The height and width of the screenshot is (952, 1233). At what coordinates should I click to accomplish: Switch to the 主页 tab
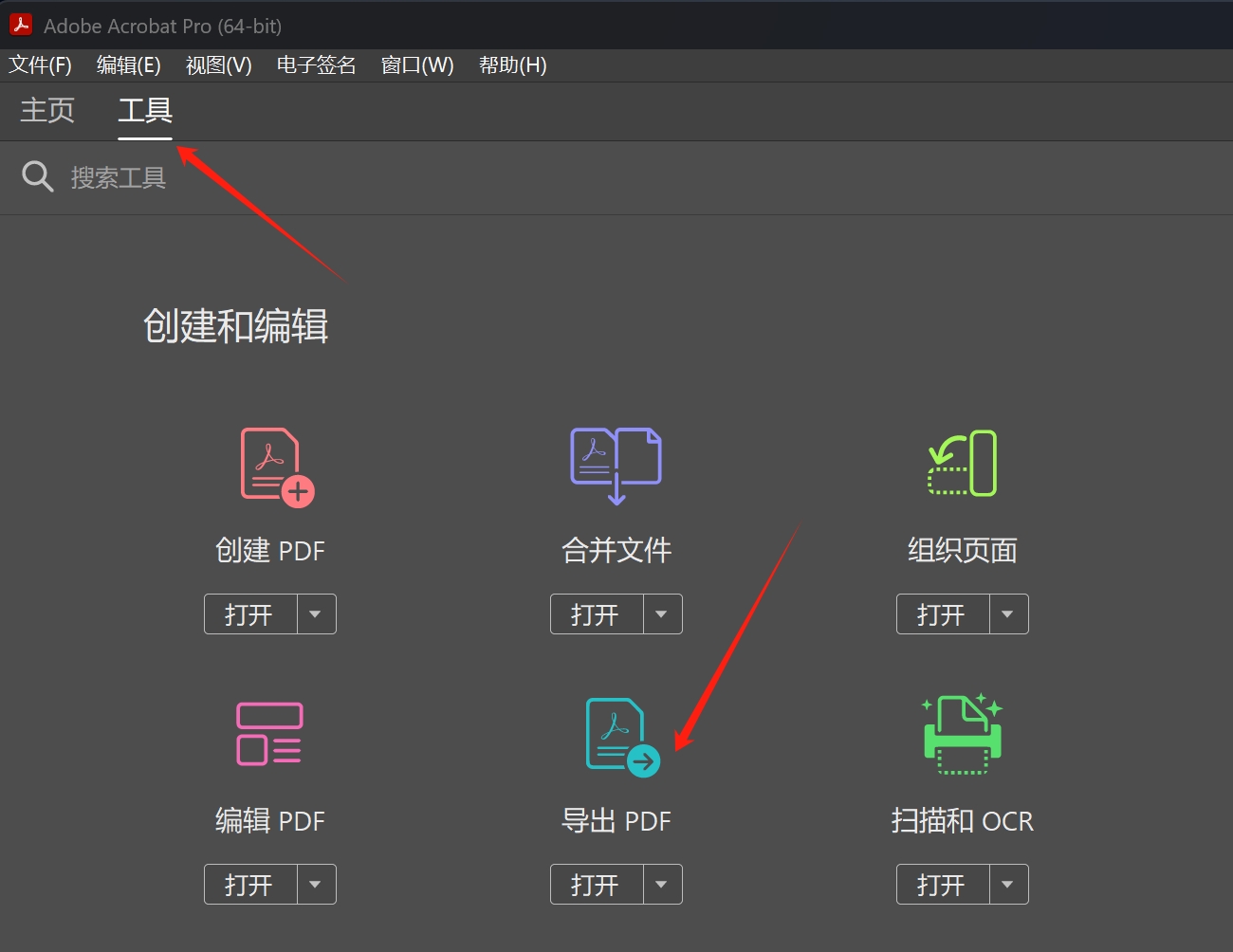point(47,110)
